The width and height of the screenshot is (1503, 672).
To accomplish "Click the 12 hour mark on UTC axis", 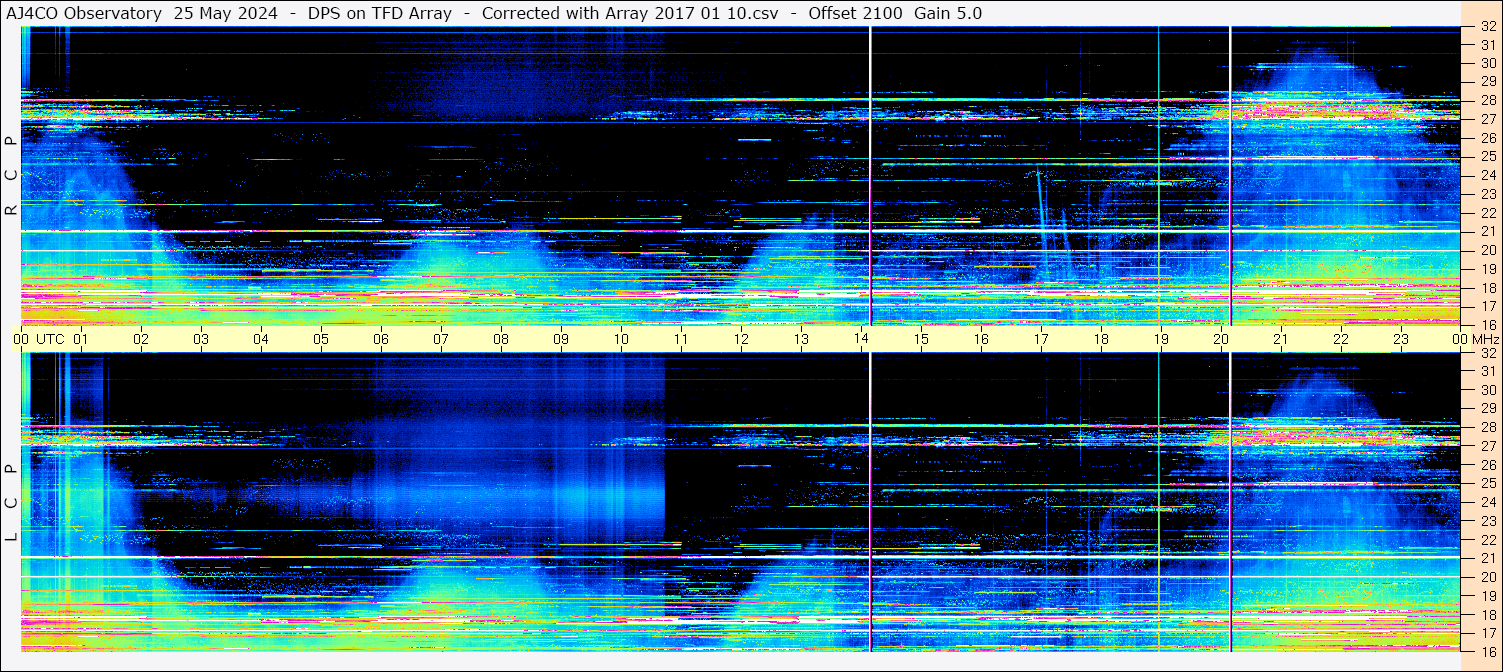I will click(741, 339).
